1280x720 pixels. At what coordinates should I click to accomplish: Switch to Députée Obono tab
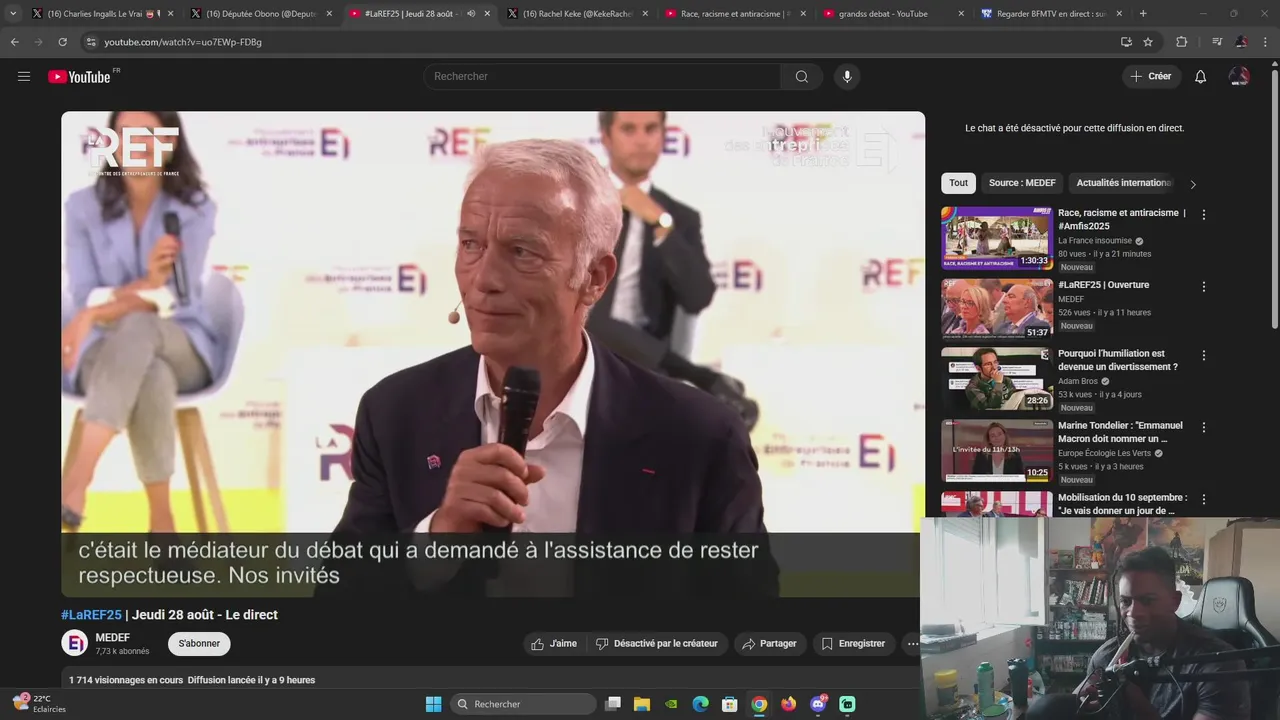262,14
